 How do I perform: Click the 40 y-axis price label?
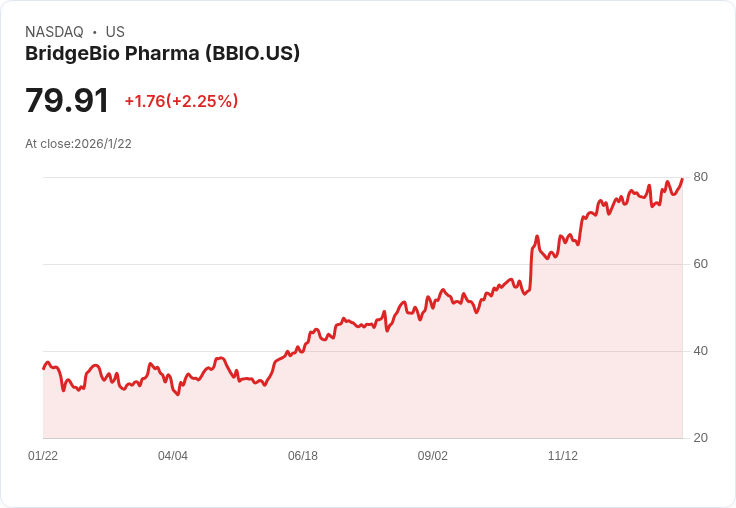coord(700,351)
